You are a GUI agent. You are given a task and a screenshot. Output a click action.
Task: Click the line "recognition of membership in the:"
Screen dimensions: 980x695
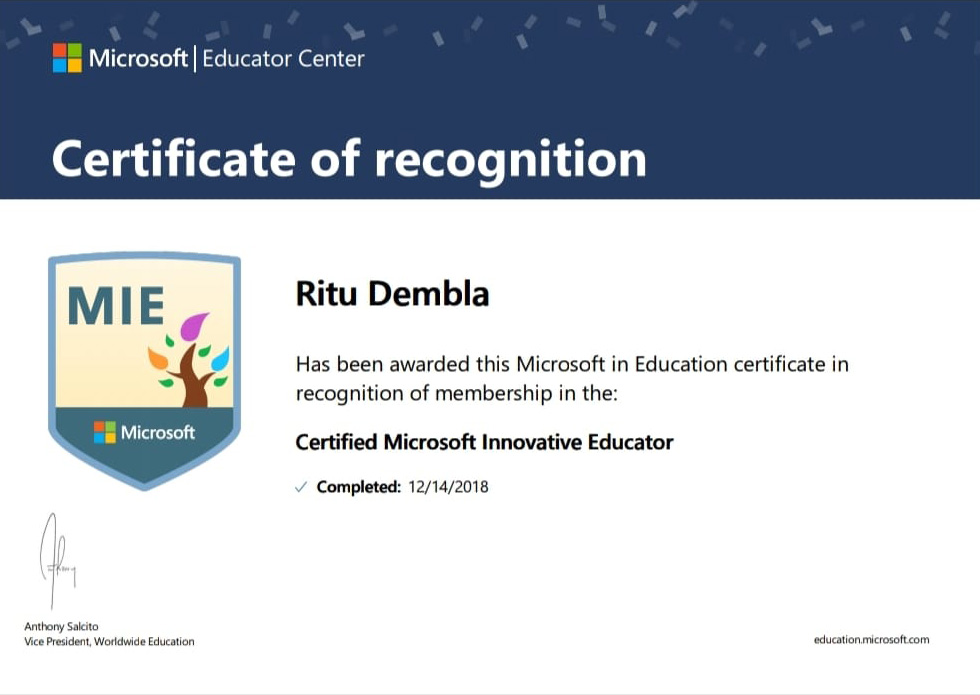pos(457,394)
